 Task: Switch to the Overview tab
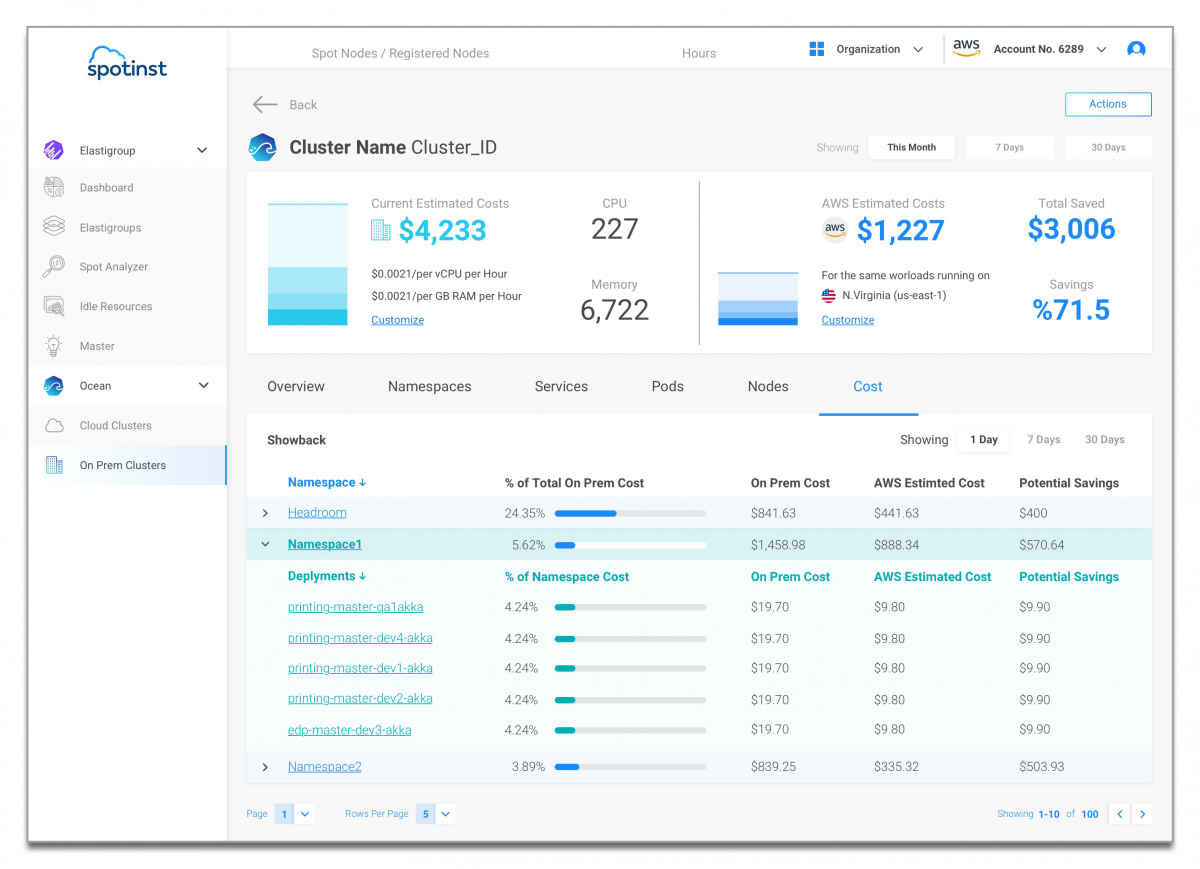pos(296,386)
